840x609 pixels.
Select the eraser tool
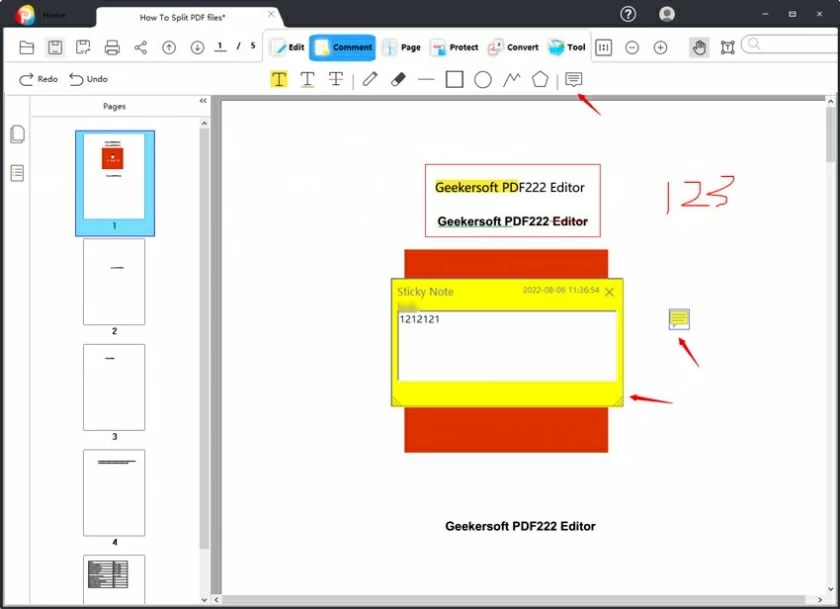397,79
